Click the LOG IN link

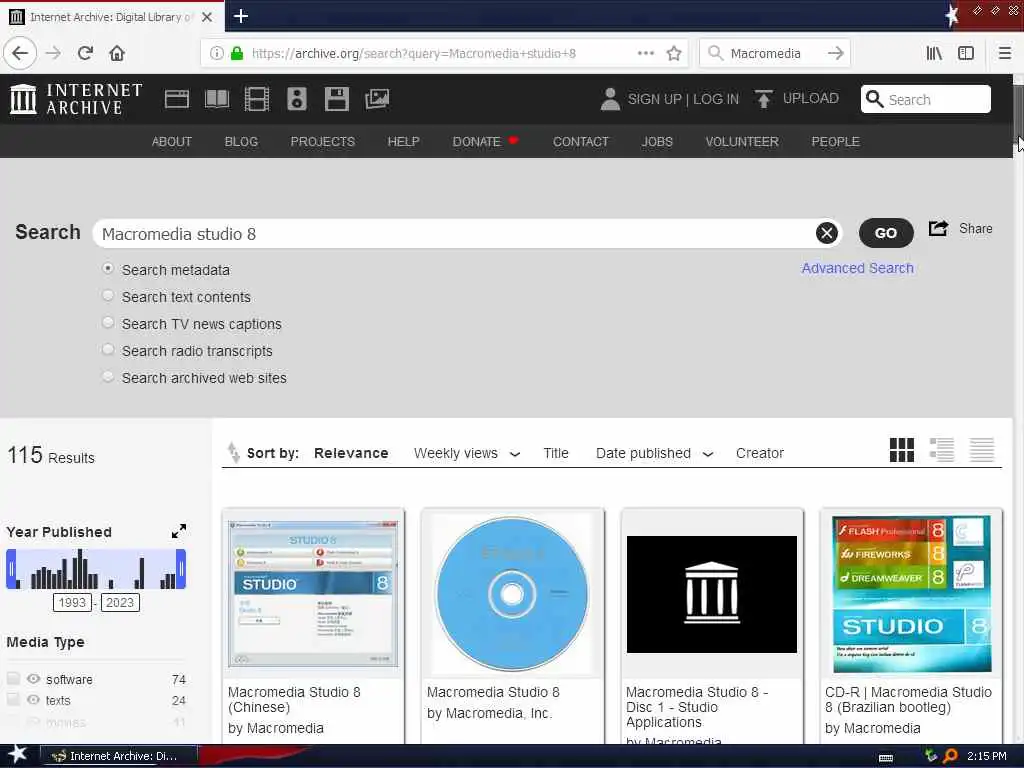(716, 99)
